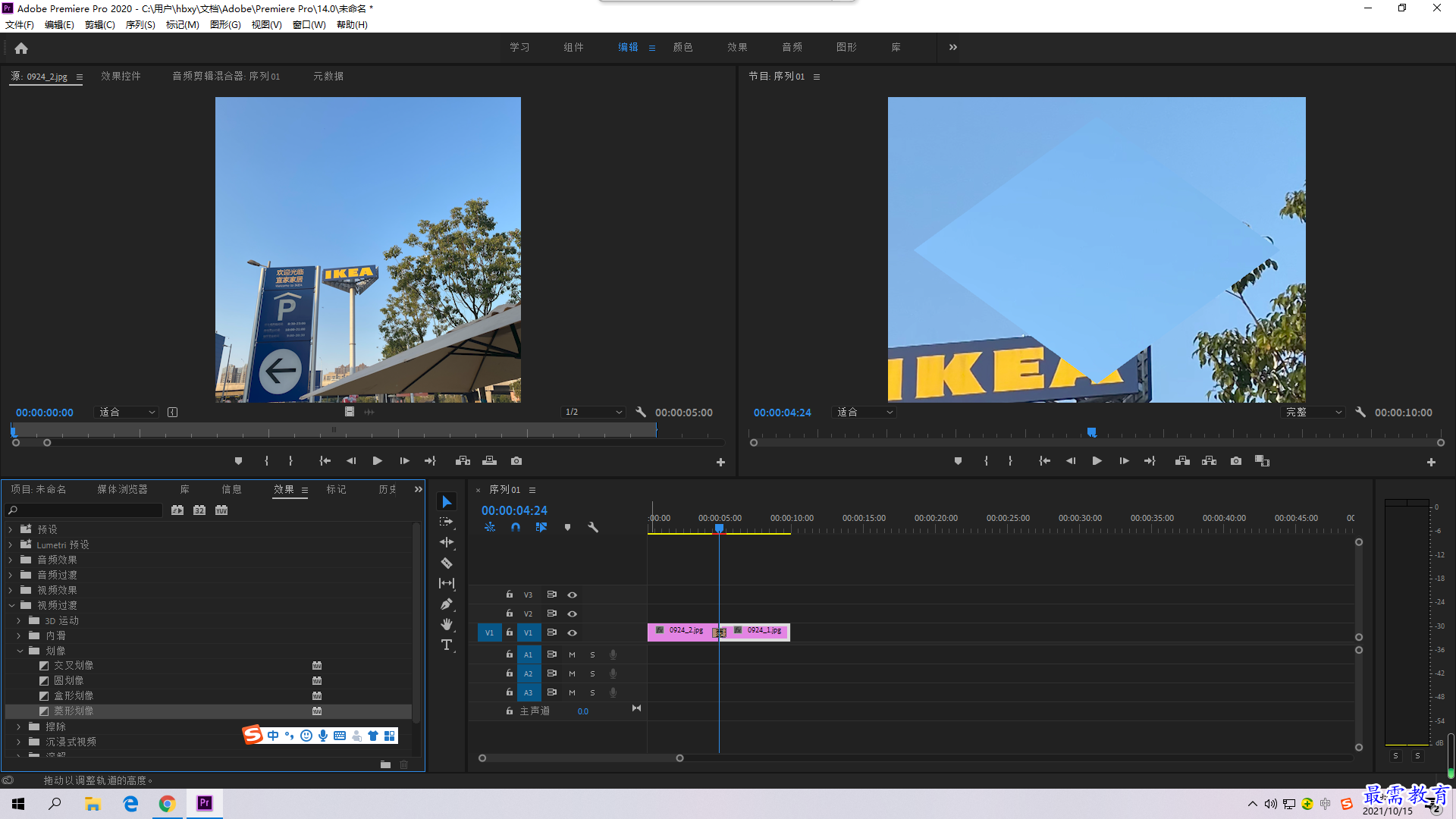Add marker in Program monitor
This screenshot has width=1456, height=819.
(x=958, y=461)
